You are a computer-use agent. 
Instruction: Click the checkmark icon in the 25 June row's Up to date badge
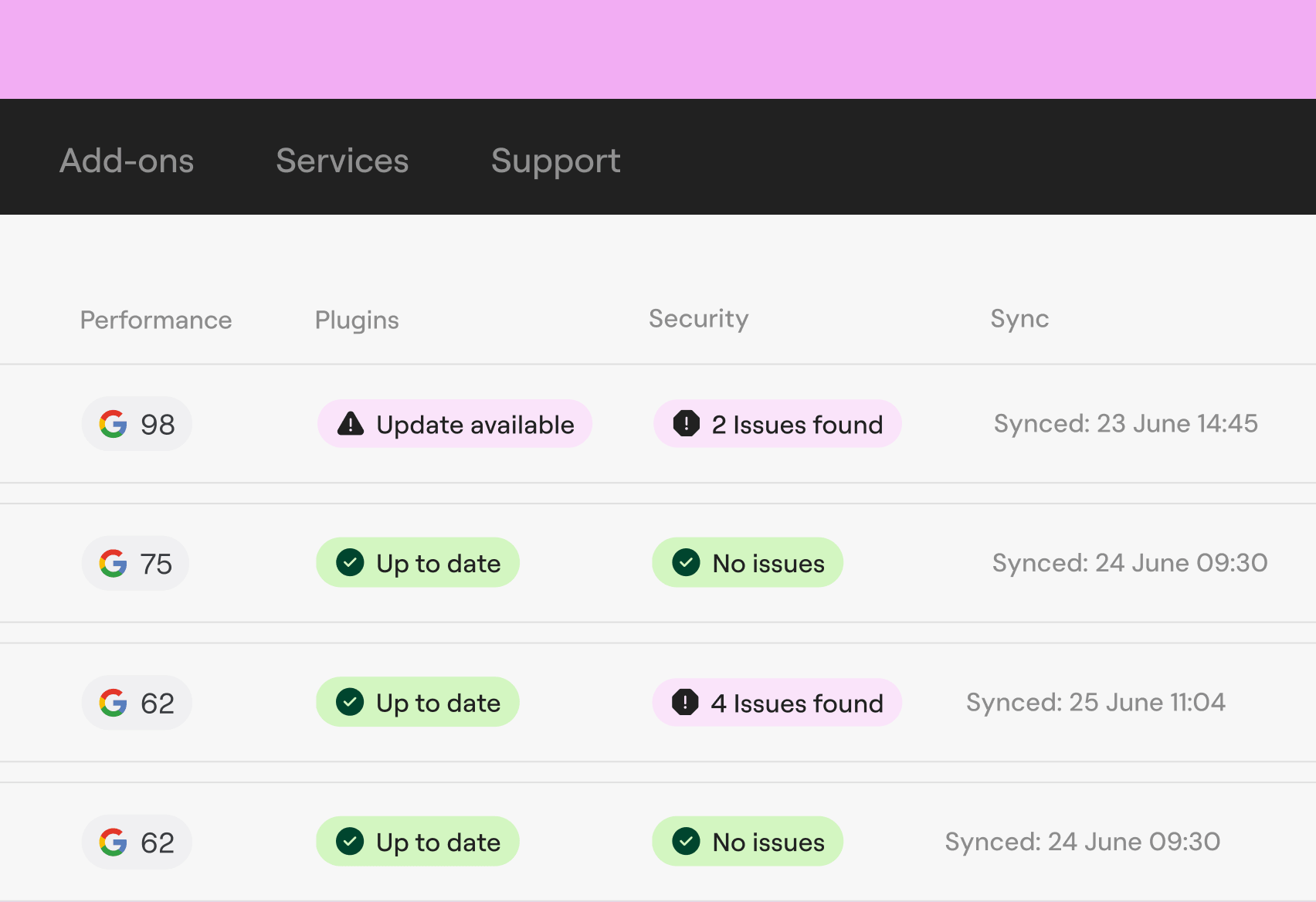350,702
